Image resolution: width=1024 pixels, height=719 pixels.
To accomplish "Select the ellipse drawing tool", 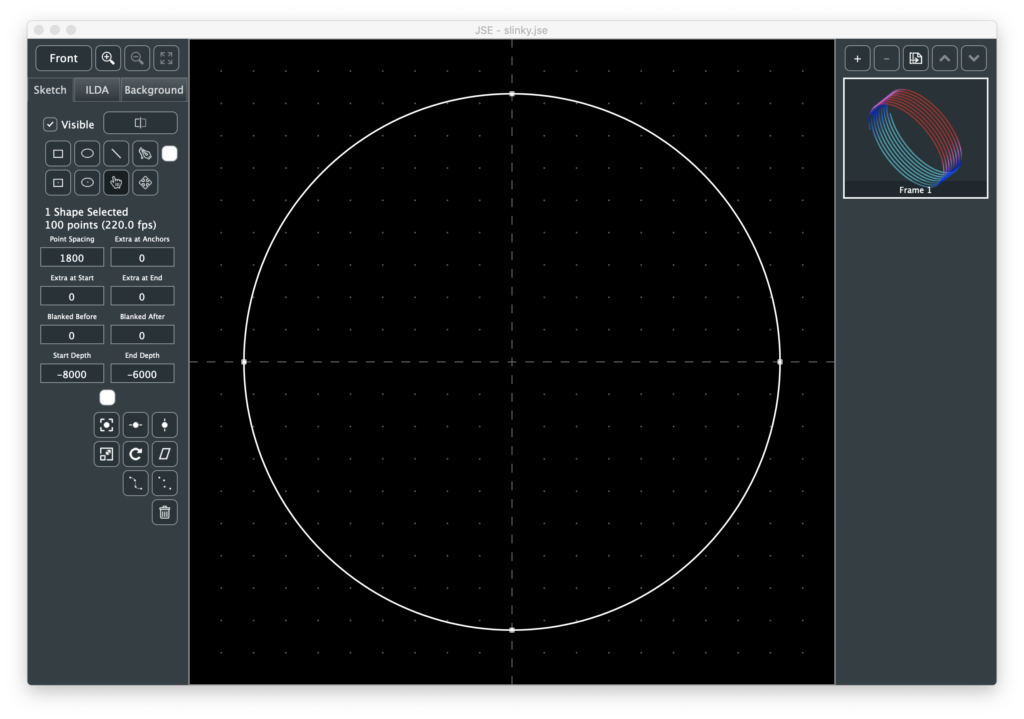I will pos(87,154).
